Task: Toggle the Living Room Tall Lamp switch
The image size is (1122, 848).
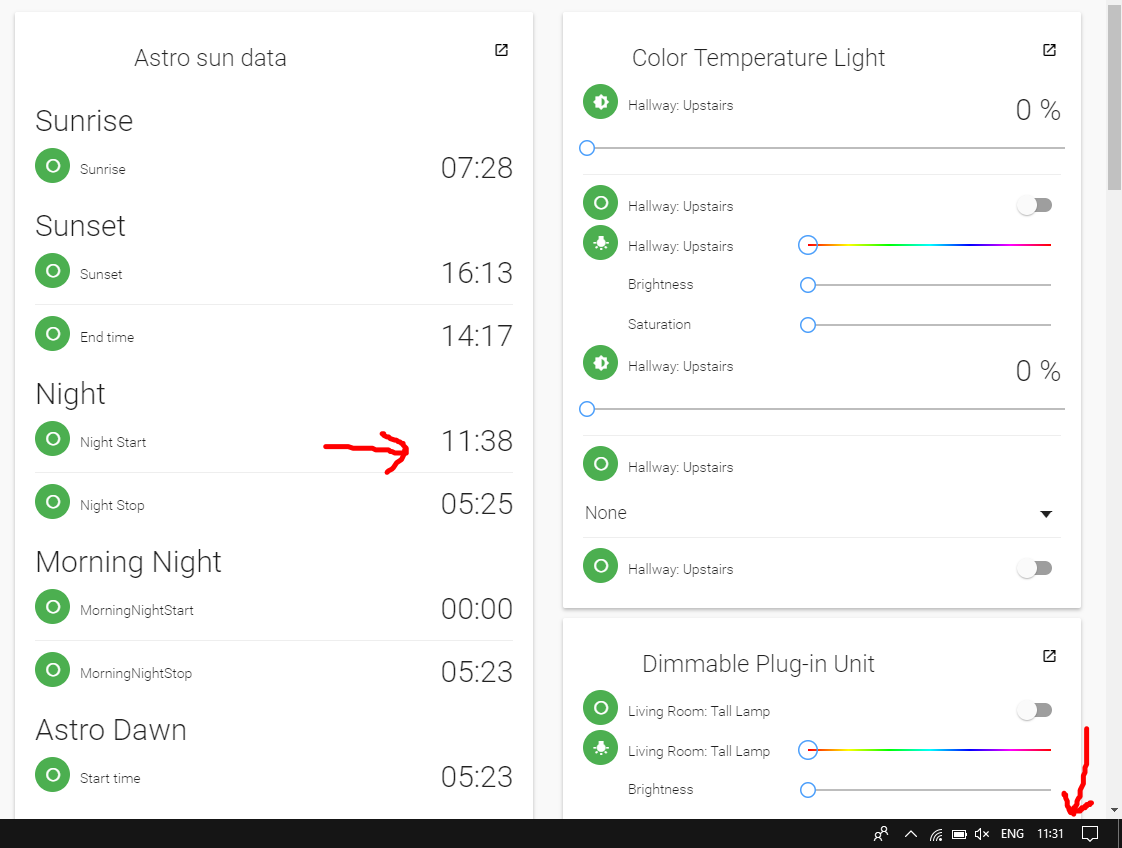Action: (x=1035, y=710)
